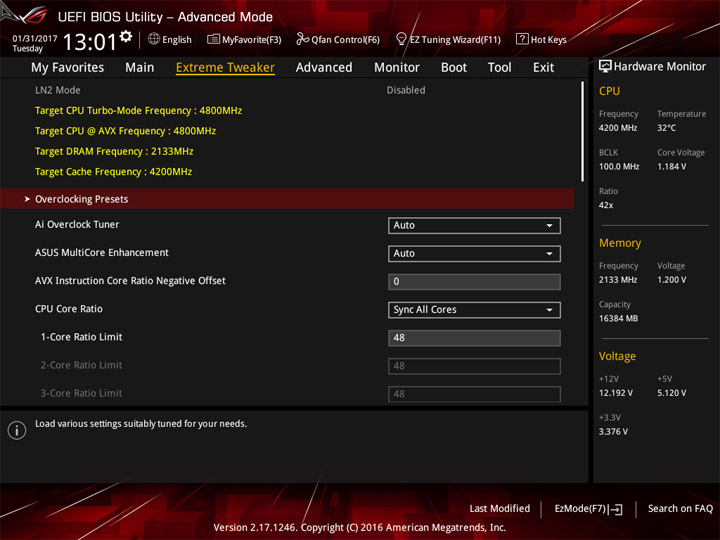Click the CPU frequency 4200 MHz value
Image resolution: width=720 pixels, height=540 pixels.
coord(618,128)
